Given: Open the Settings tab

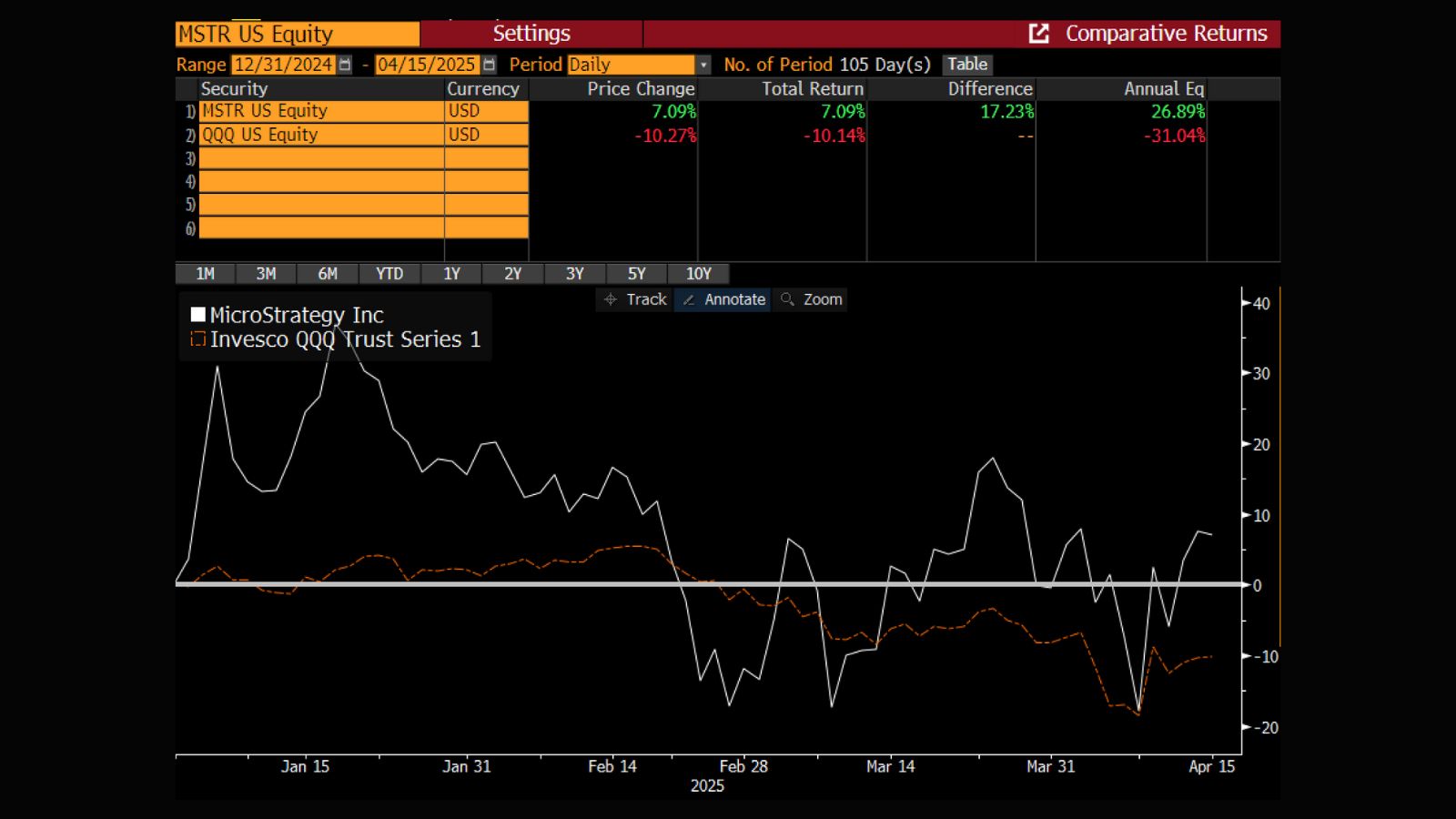Looking at the screenshot, I should click(531, 34).
